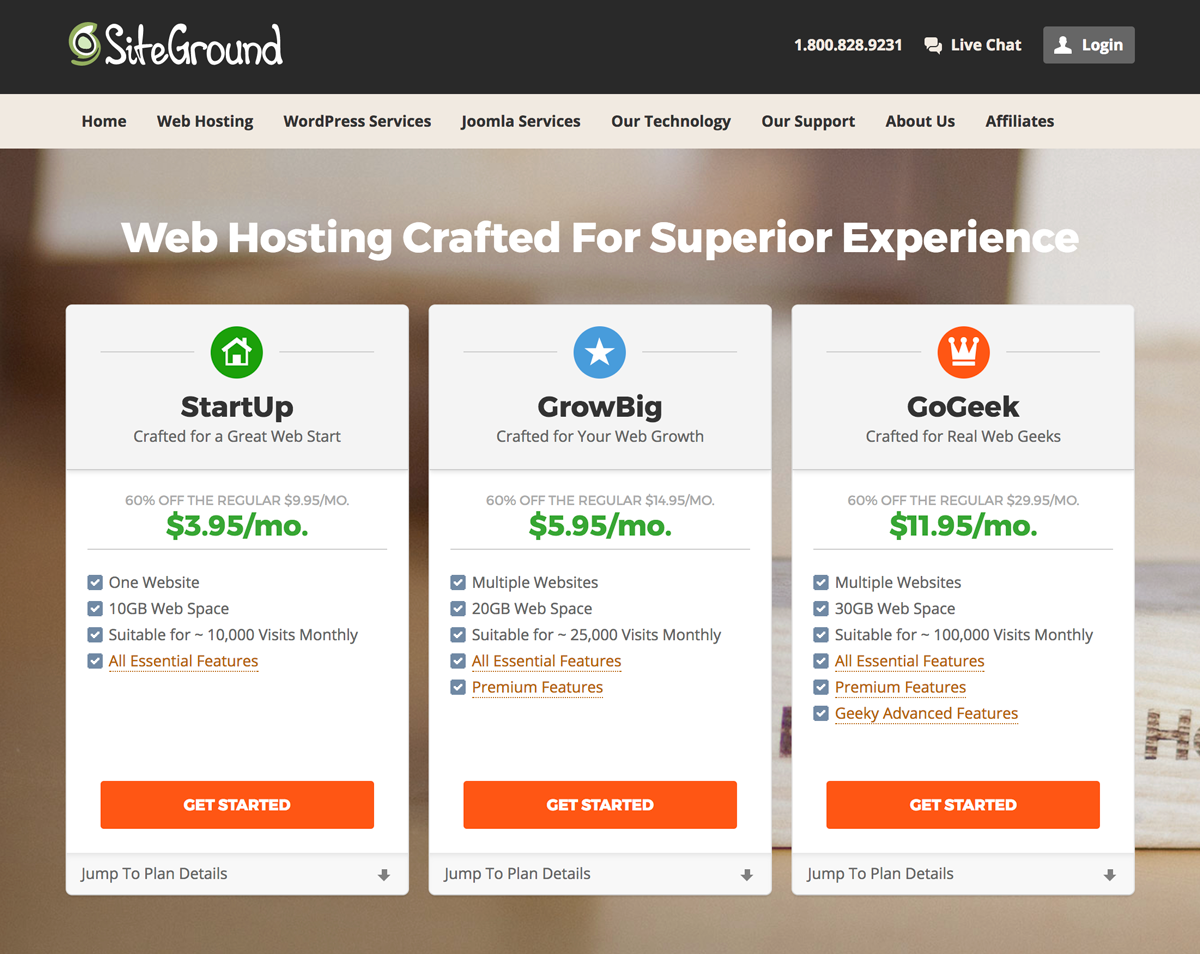Click the One Website checkmark
1200x954 pixels.
[95, 582]
